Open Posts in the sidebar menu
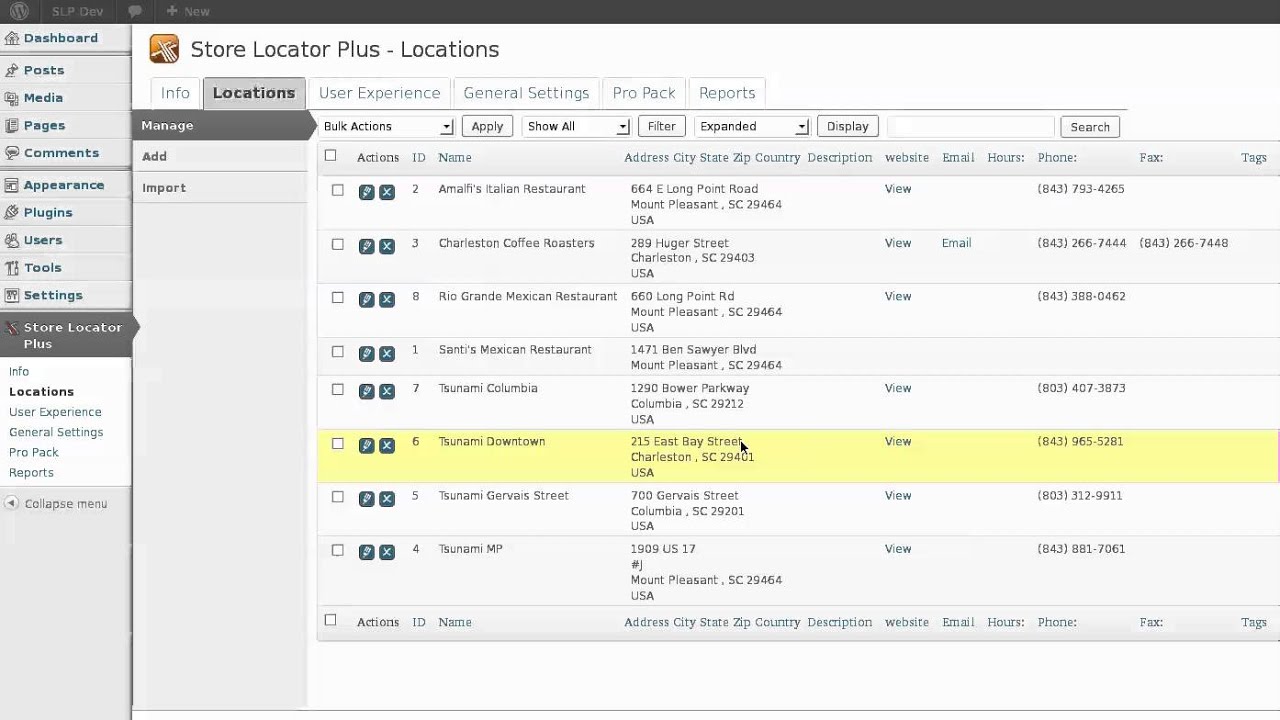This screenshot has height=720, width=1280. point(44,70)
